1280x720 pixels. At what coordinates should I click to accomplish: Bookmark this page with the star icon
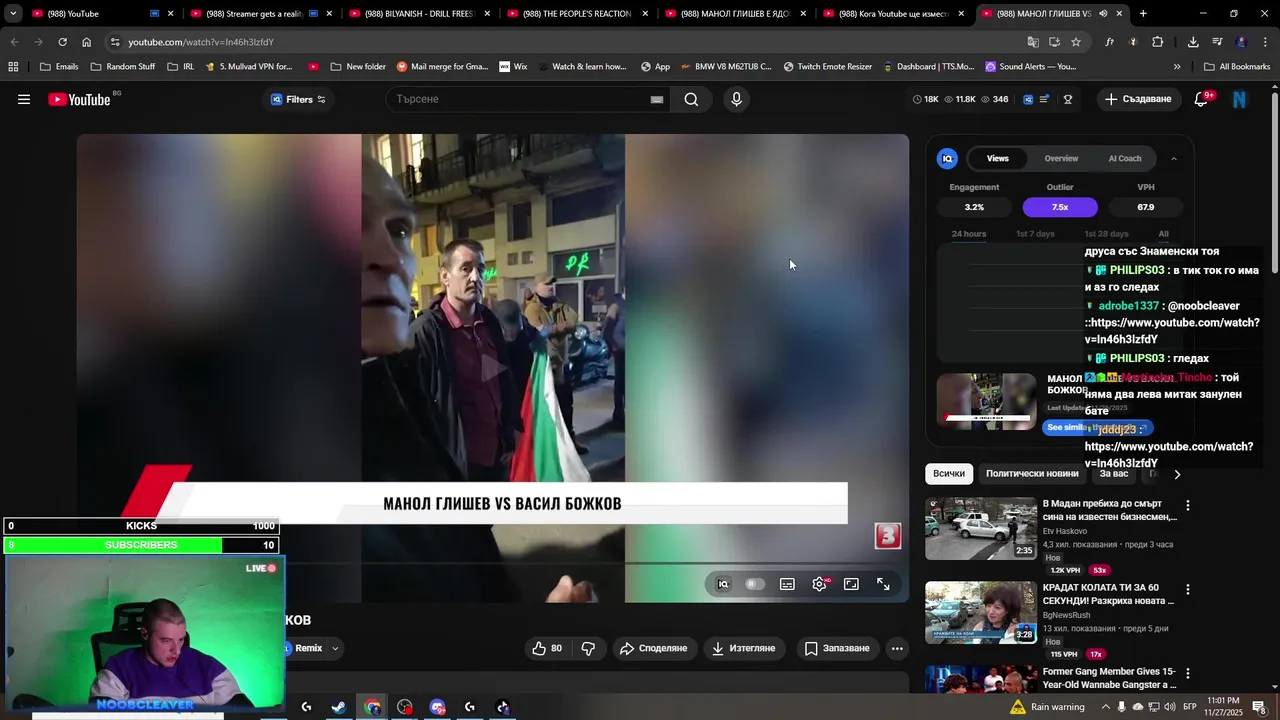(x=1076, y=42)
